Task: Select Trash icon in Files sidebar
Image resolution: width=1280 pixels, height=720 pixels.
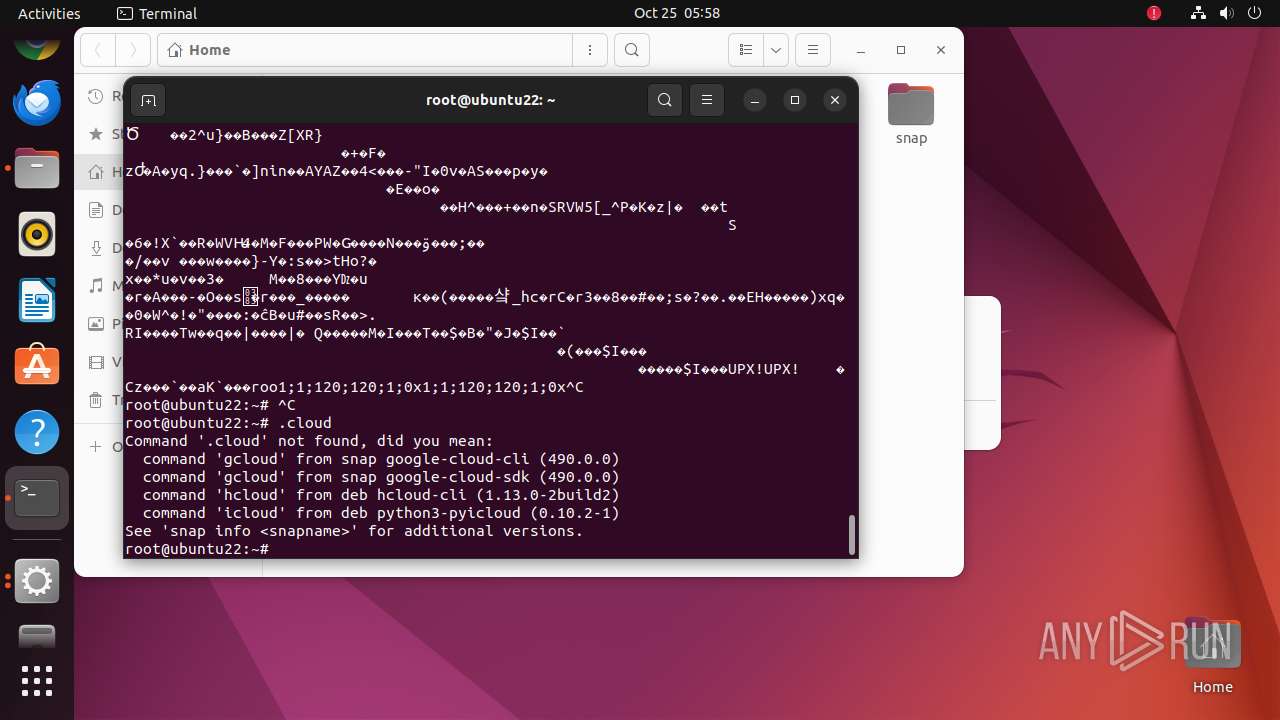Action: (96, 400)
